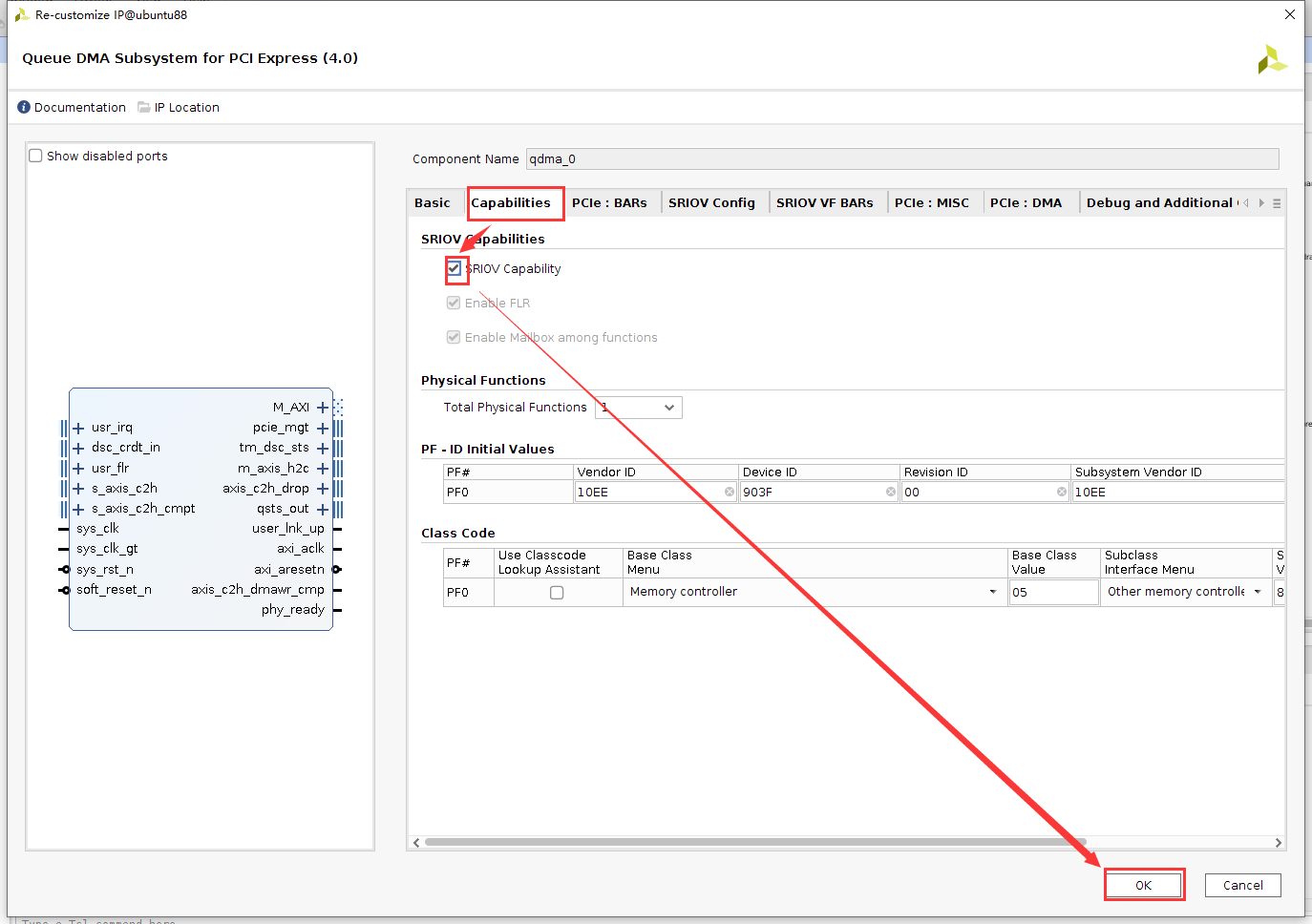Select the sys_clk_gt port label
The image size is (1312, 924).
pos(107,548)
